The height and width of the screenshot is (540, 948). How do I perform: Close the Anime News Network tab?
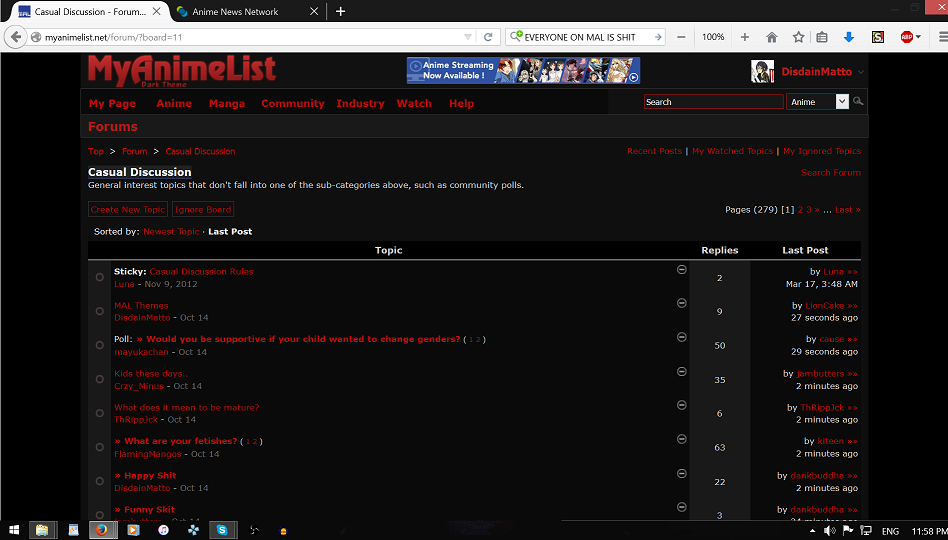point(314,11)
